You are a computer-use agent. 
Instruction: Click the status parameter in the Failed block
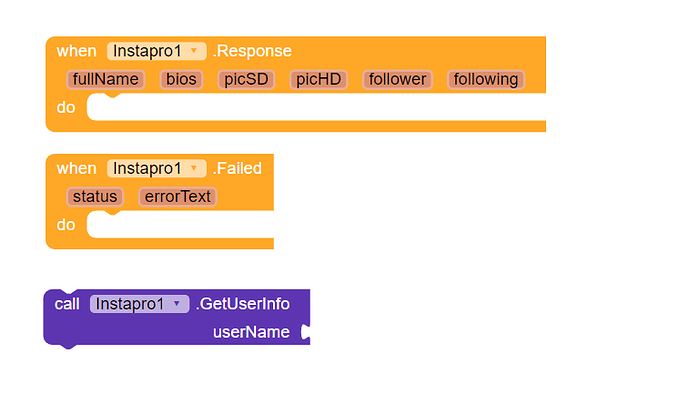point(95,196)
